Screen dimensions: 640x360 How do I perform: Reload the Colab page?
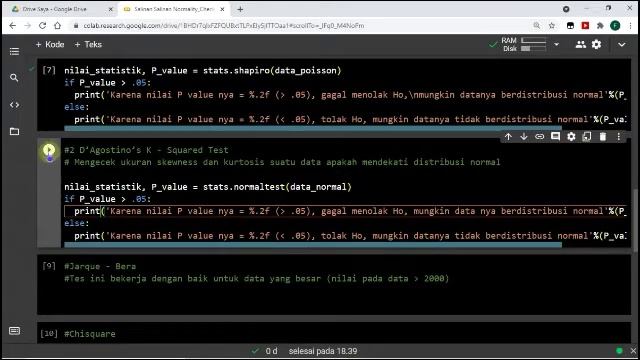(42, 25)
